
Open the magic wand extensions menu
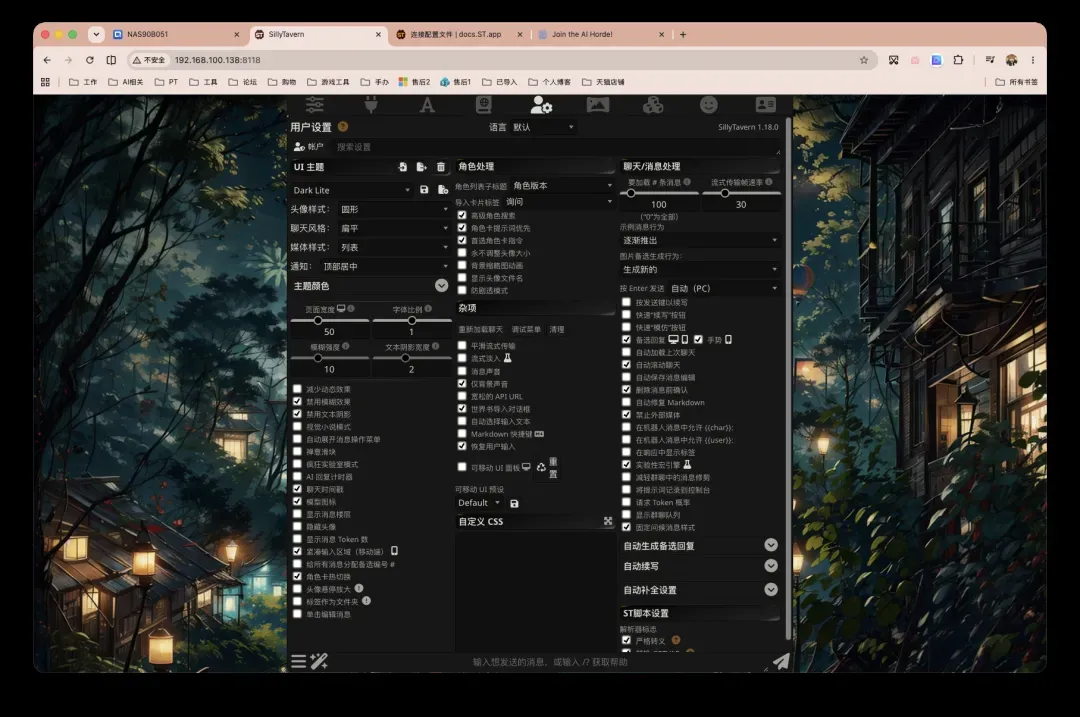(319, 661)
